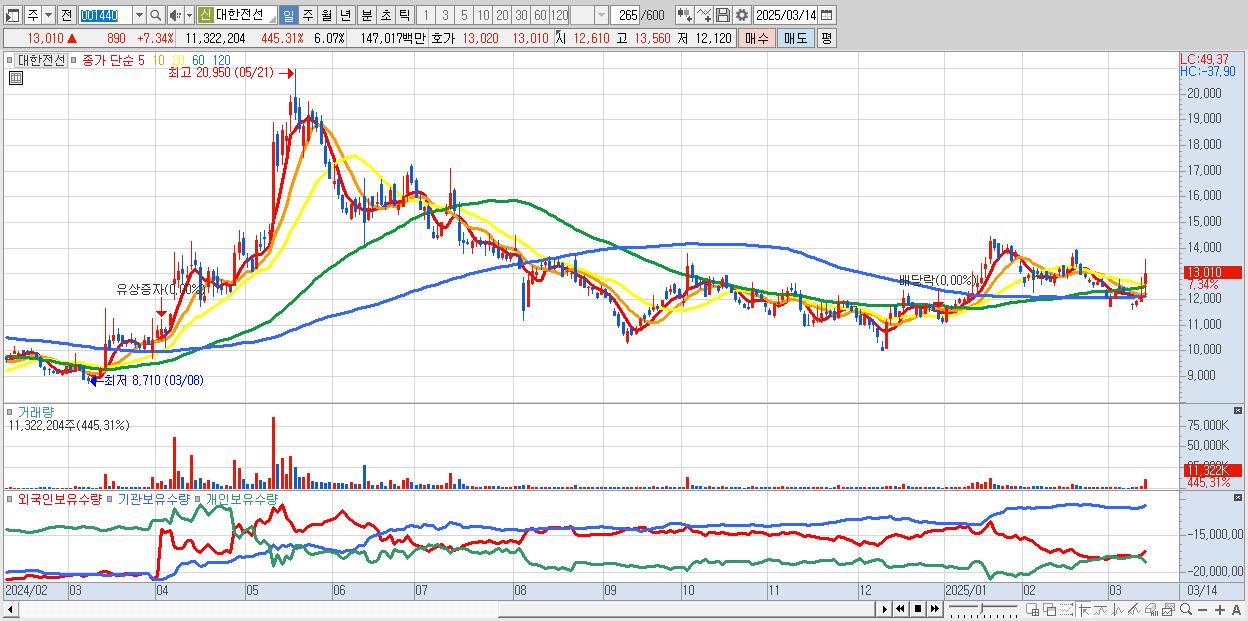Image resolution: width=1248 pixels, height=621 pixels.
Task: Click the date field 2025/03/14
Action: (x=786, y=15)
